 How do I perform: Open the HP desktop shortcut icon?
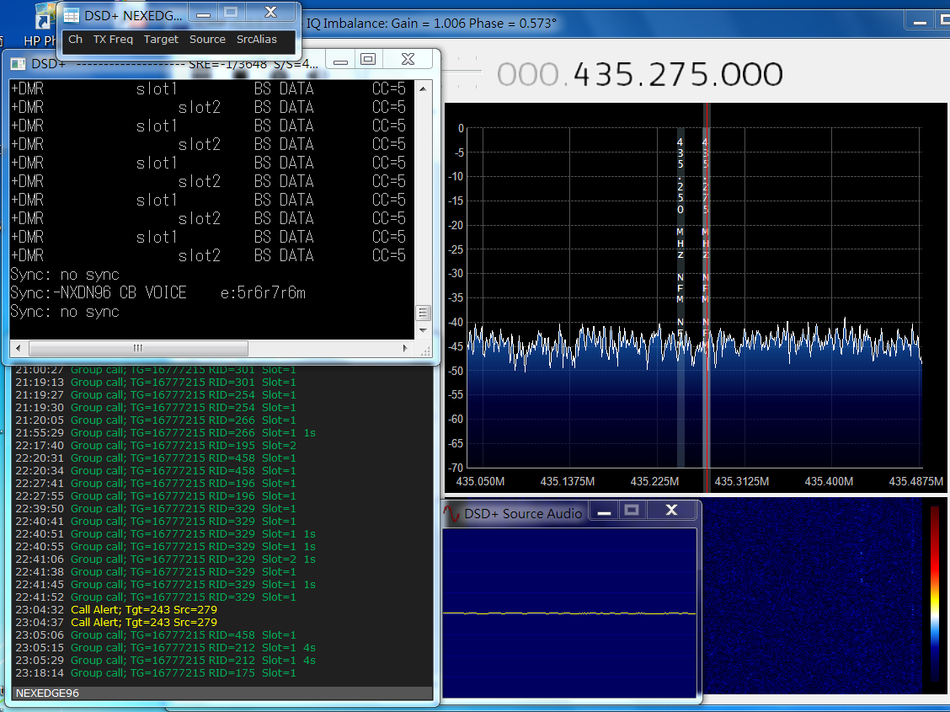point(44,18)
